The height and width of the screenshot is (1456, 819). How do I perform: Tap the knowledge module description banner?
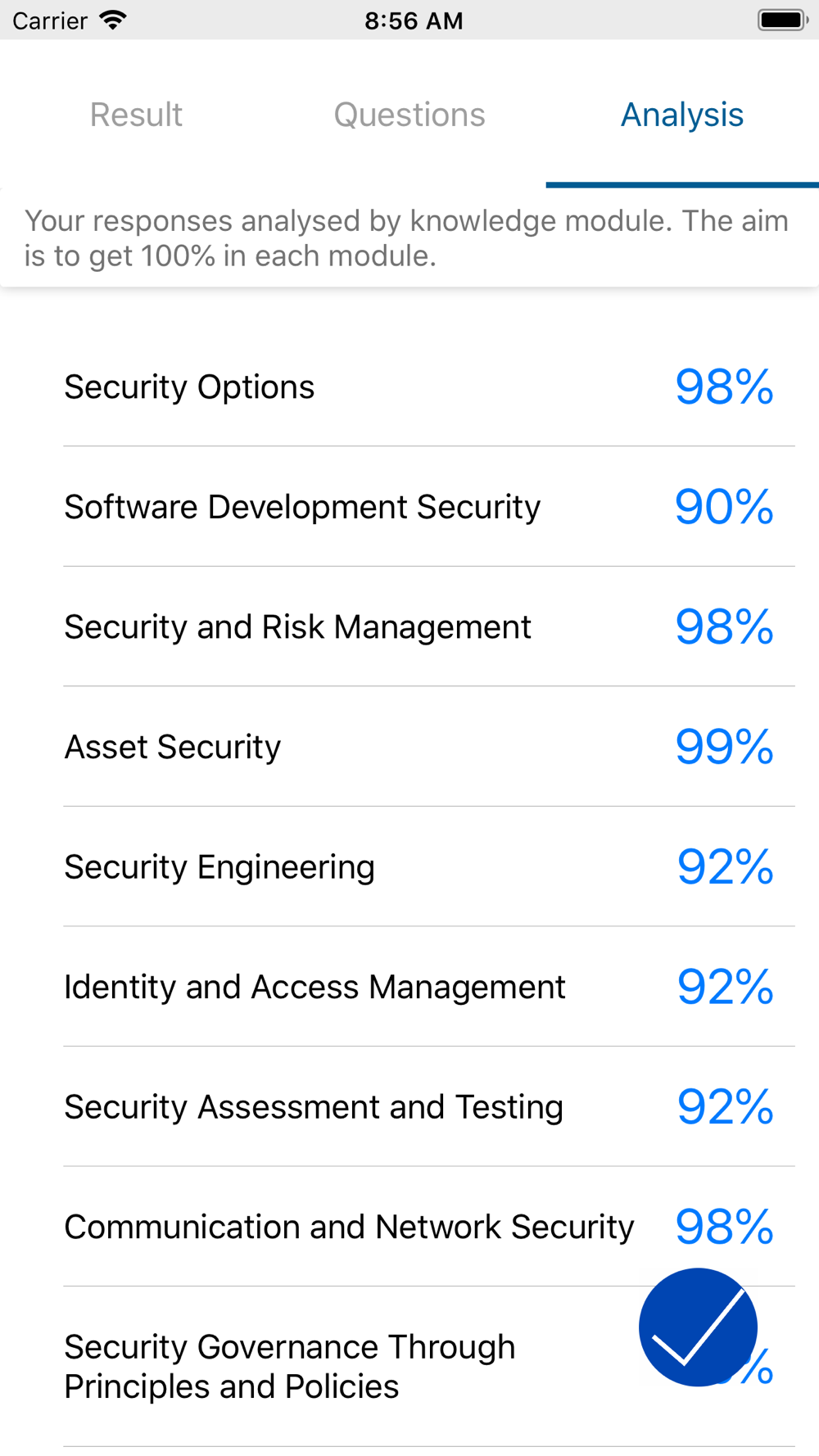pos(409,238)
